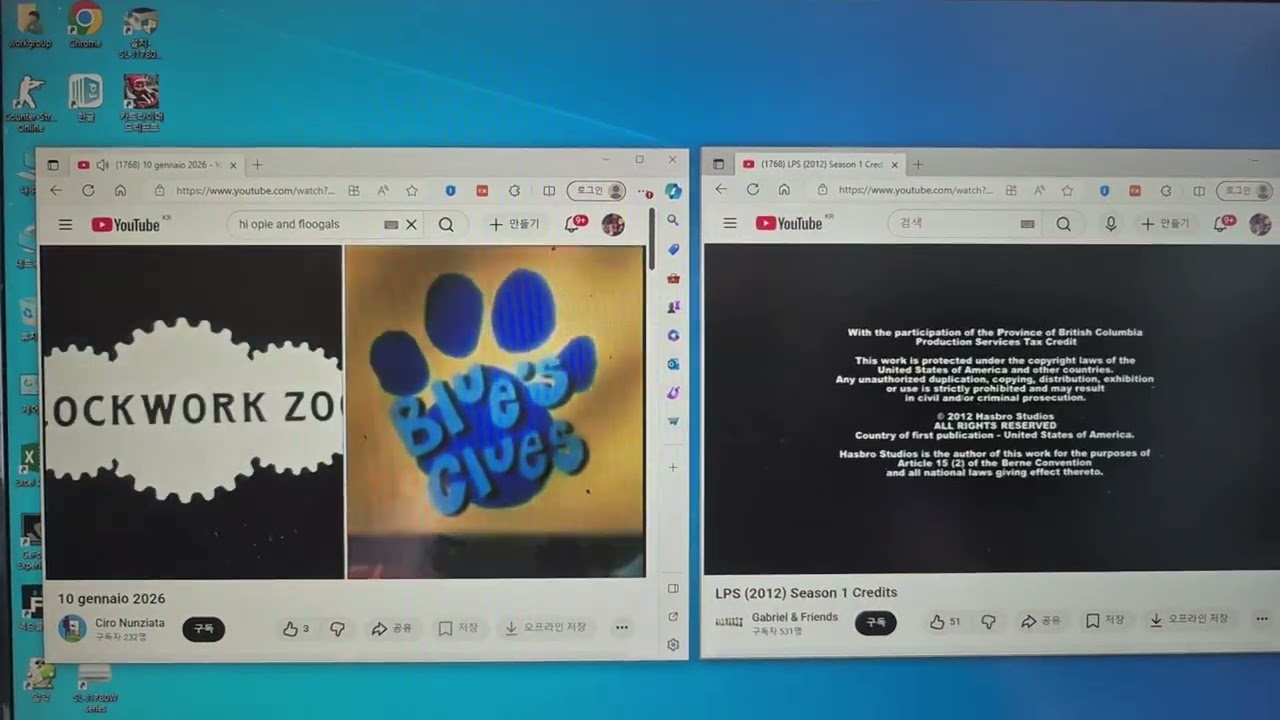Select the 'LPS (2012) Season 1 Credits' tab
The height and width of the screenshot is (720, 1280).
click(819, 164)
